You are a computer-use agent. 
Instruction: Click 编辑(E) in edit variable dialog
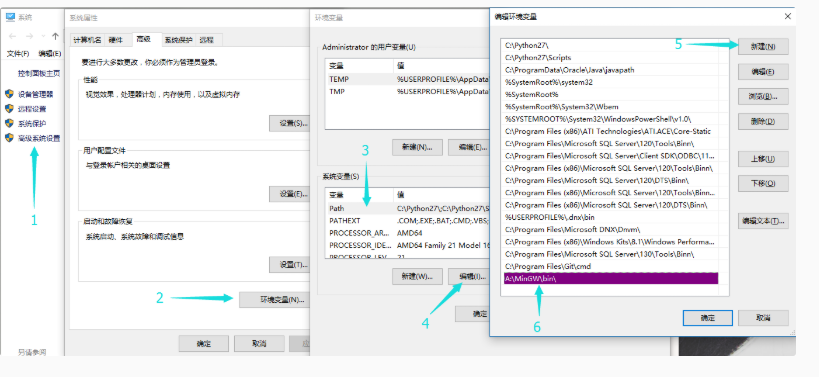coord(763,72)
